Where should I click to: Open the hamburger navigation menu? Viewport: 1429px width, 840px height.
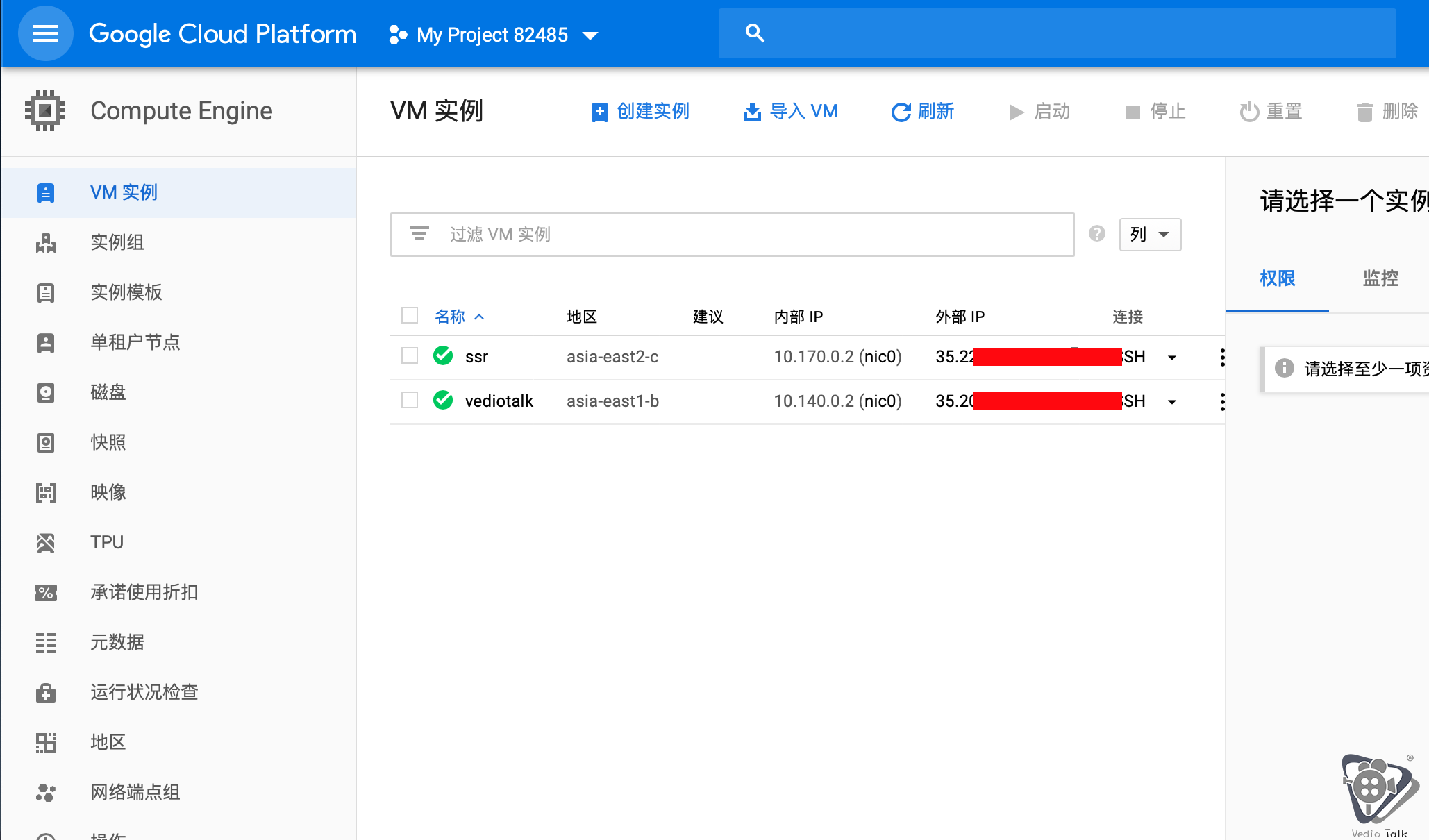[x=46, y=33]
